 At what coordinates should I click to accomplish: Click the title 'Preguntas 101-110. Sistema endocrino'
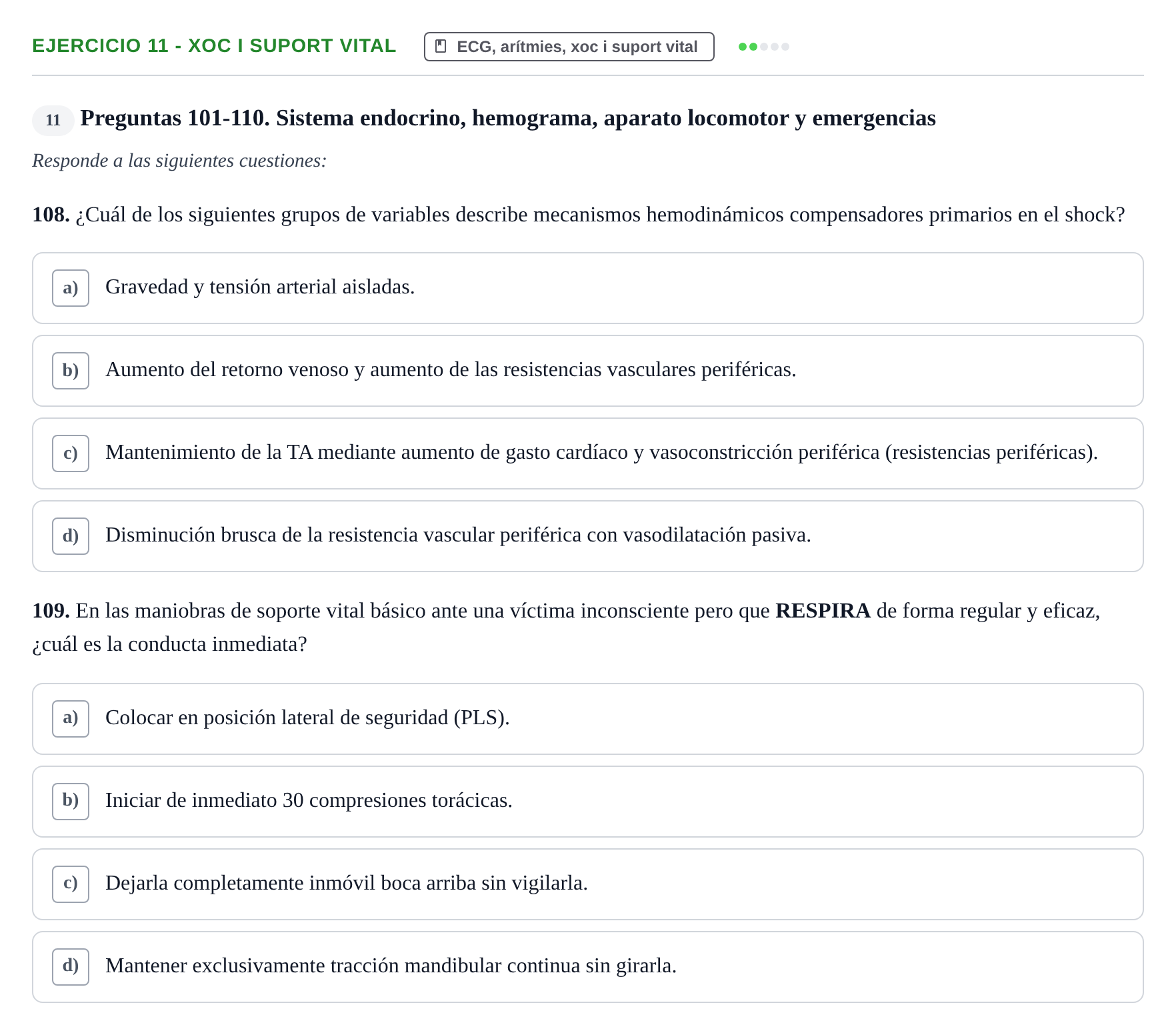[508, 118]
